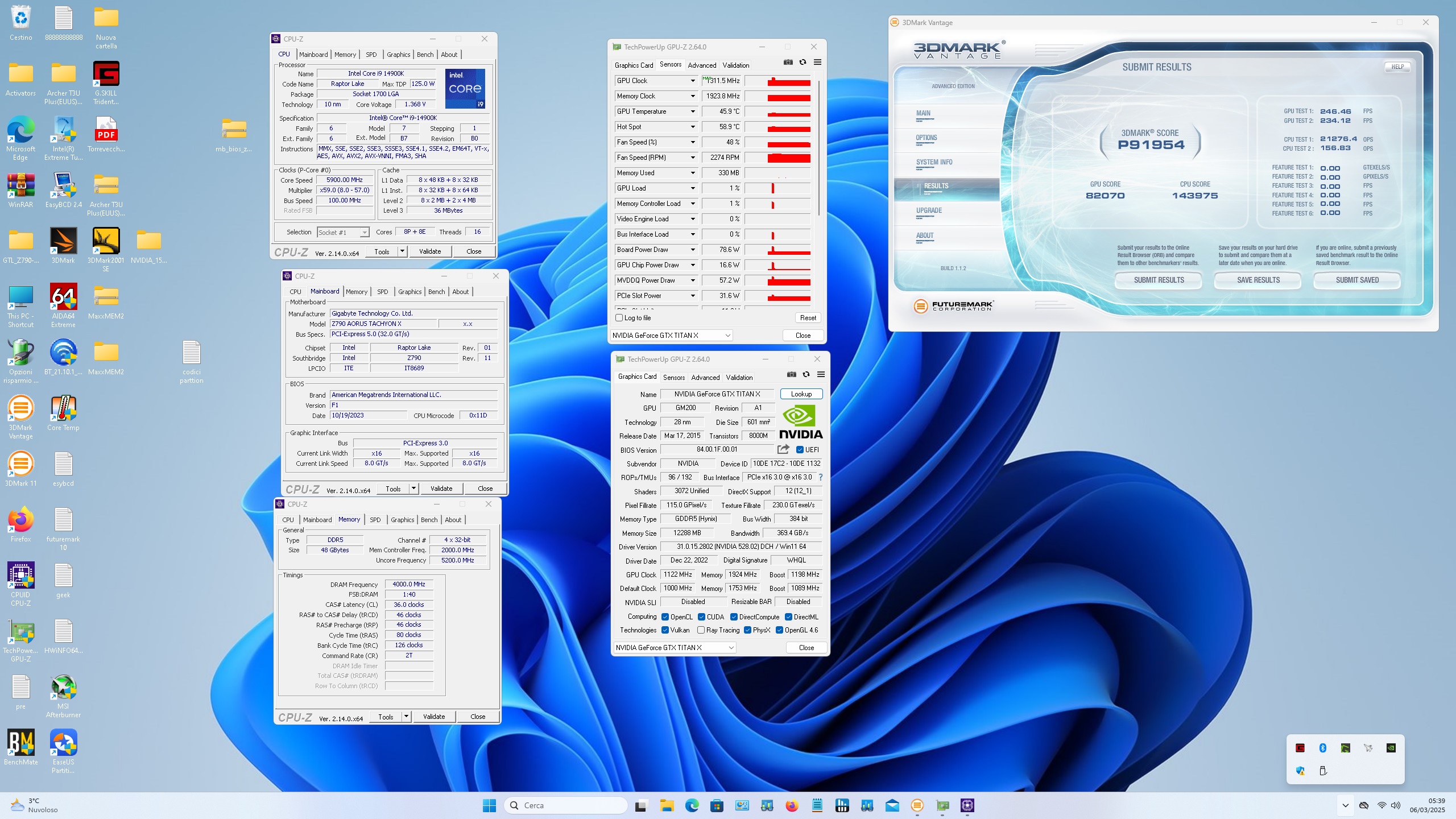Open the Core Temp desktop icon

(63, 413)
